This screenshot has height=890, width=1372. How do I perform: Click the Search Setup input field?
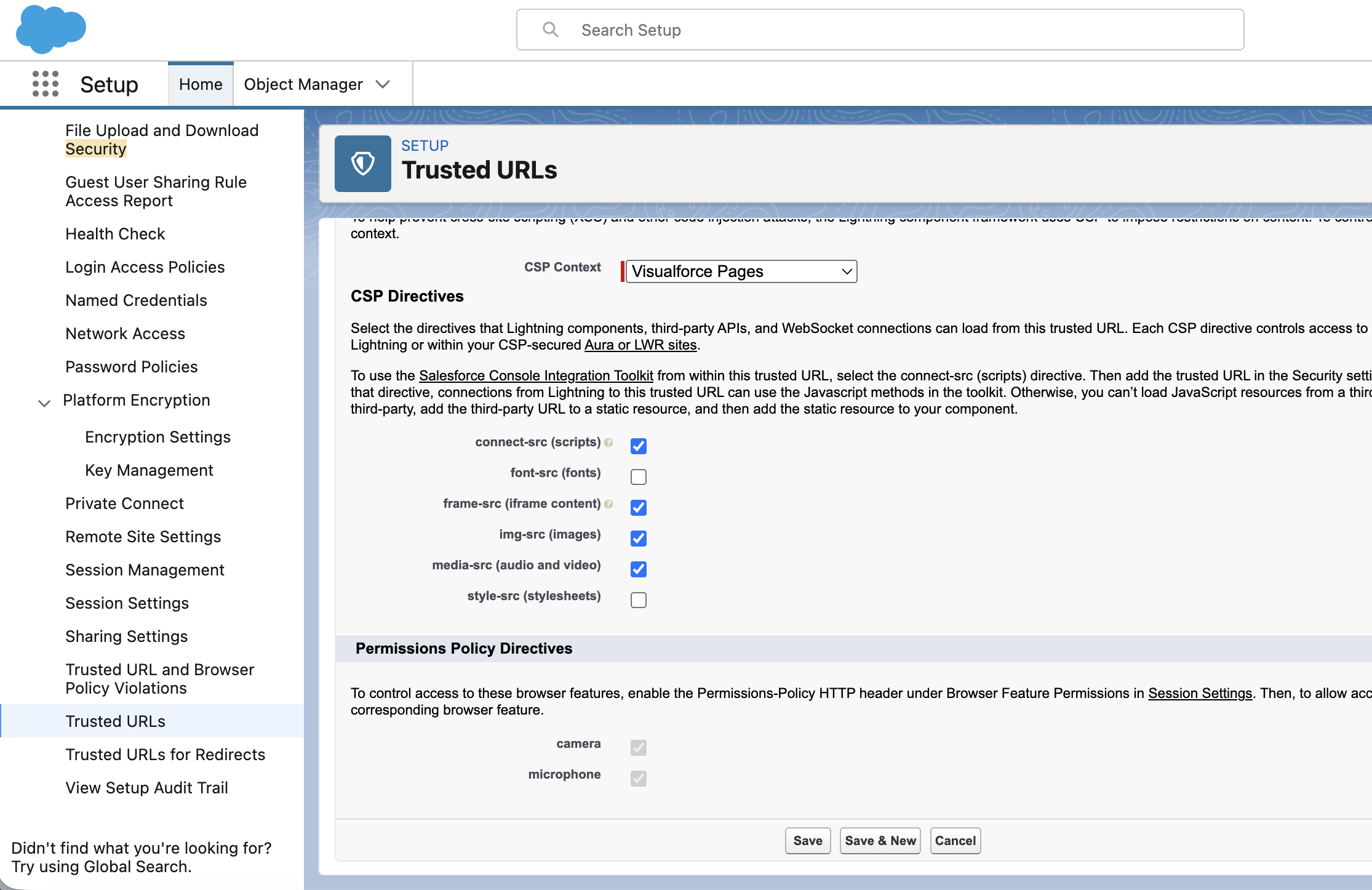coord(880,30)
